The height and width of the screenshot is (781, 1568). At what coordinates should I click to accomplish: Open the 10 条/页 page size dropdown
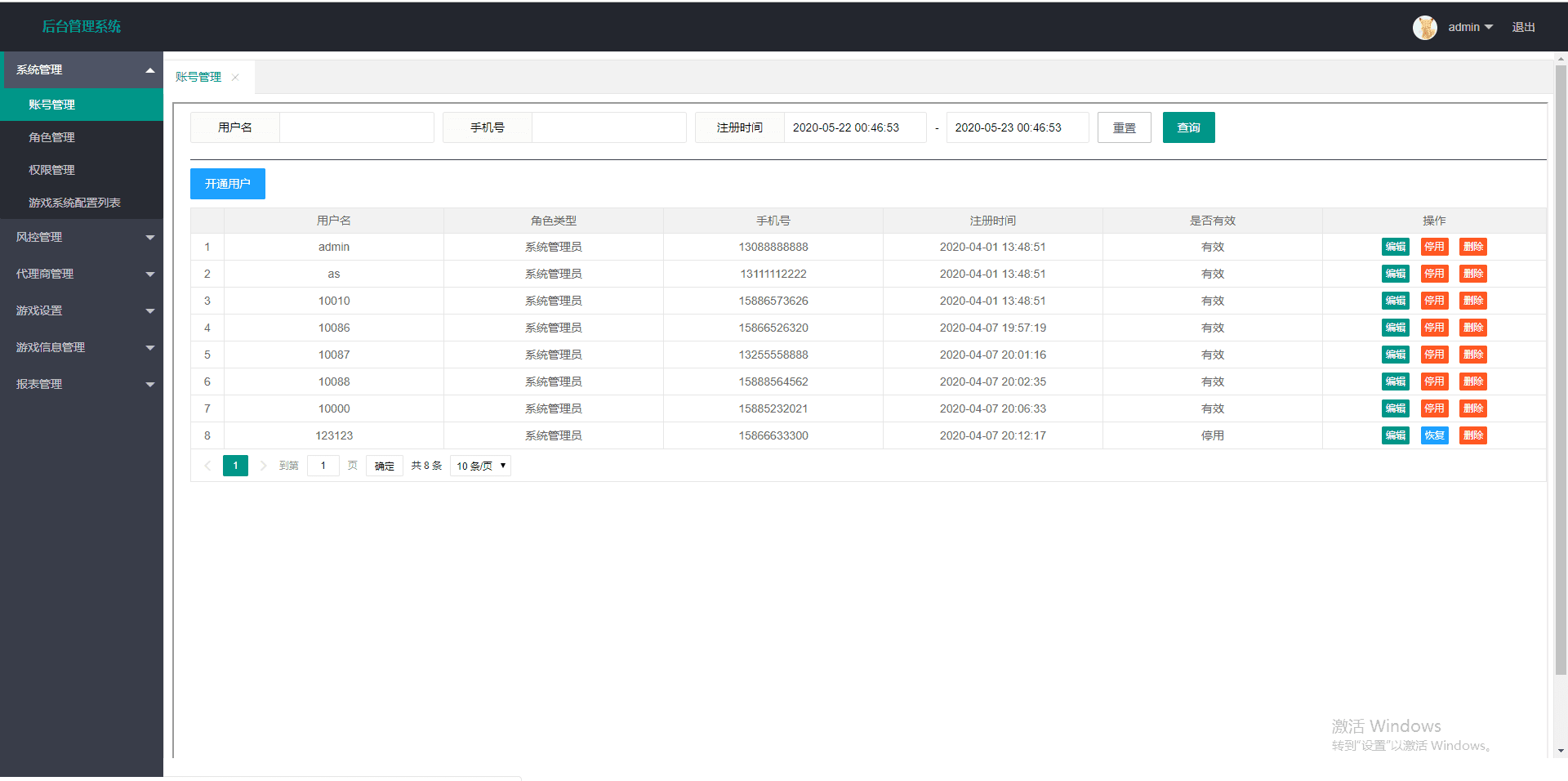pos(480,466)
